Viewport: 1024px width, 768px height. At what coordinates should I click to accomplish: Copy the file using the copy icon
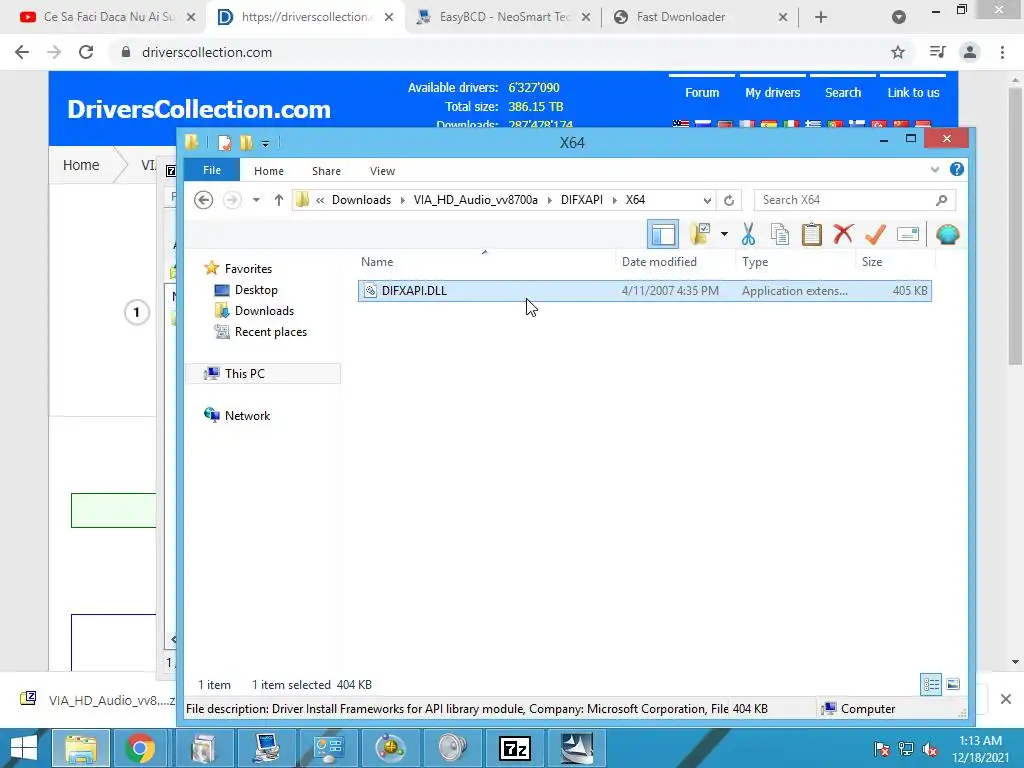coord(780,234)
